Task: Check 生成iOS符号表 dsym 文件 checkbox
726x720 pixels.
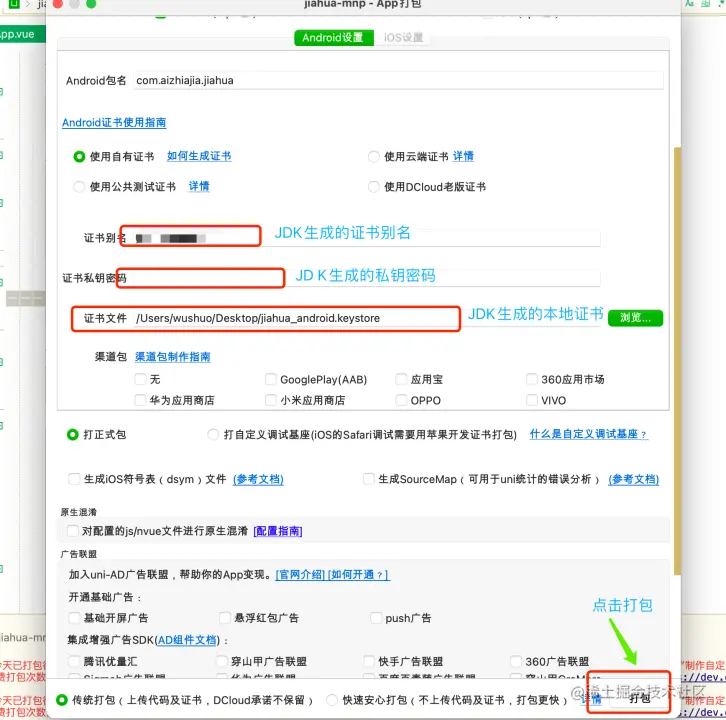Action: pos(74,479)
